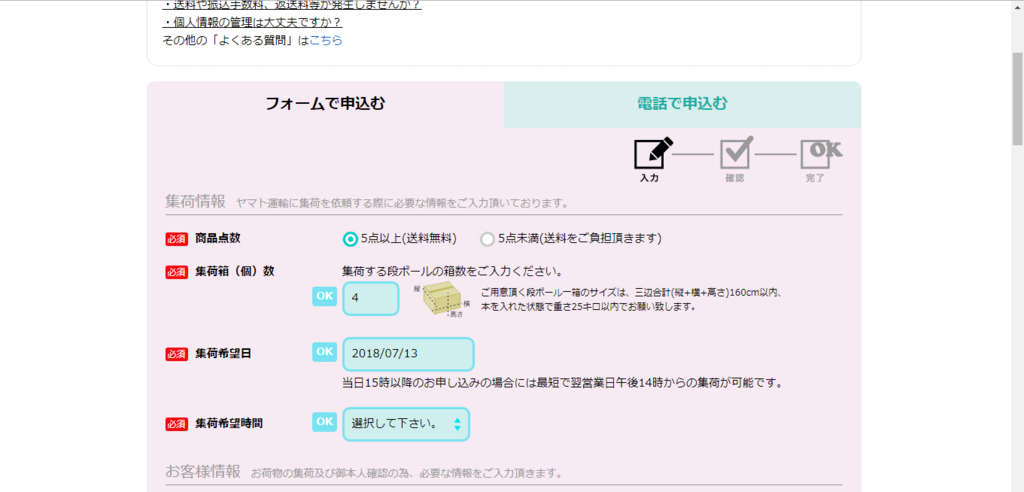Click the OK badge beside 集荷希望時間 dropdown
The height and width of the screenshot is (492, 1024).
[x=325, y=421]
